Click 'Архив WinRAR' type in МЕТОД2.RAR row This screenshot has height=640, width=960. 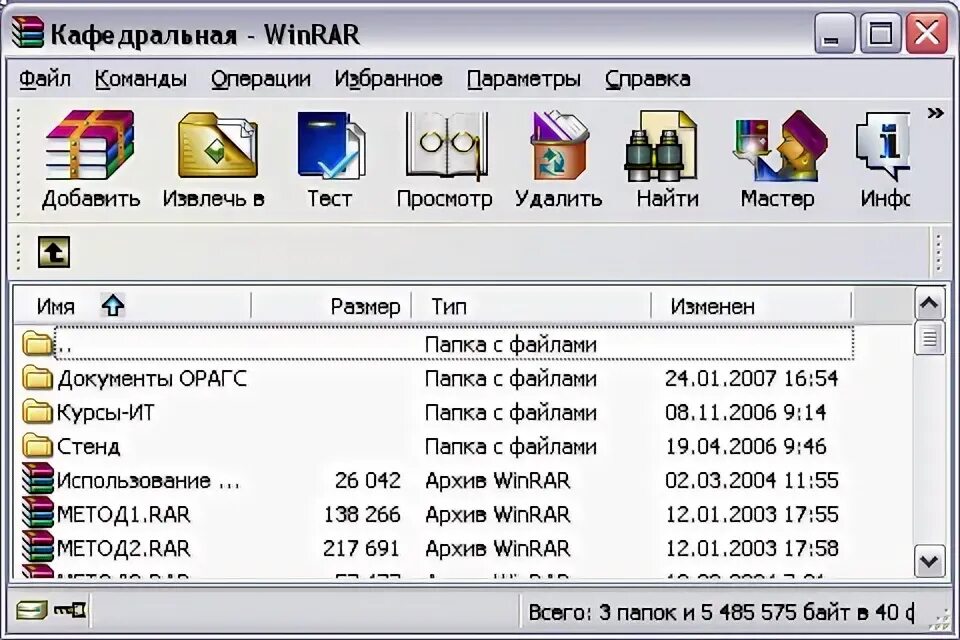coord(497,548)
